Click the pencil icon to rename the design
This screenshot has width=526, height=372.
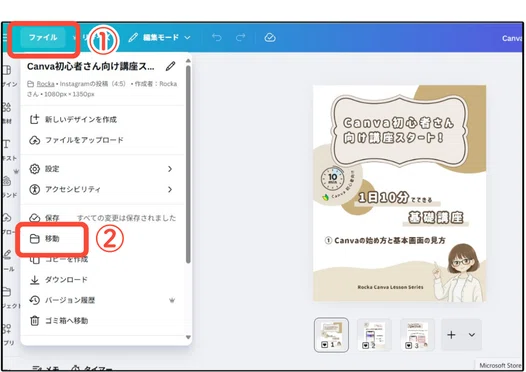click(x=170, y=66)
